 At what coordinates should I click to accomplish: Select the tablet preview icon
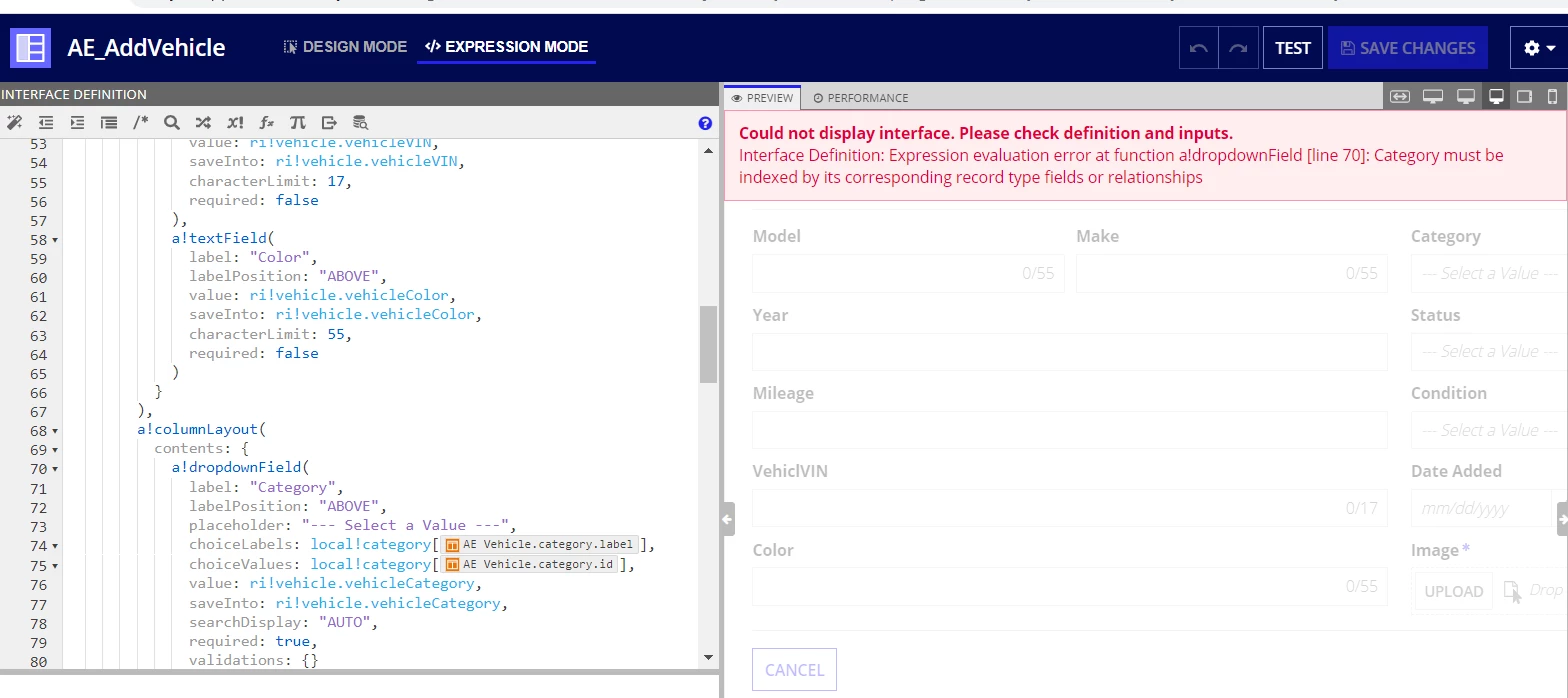click(1525, 97)
